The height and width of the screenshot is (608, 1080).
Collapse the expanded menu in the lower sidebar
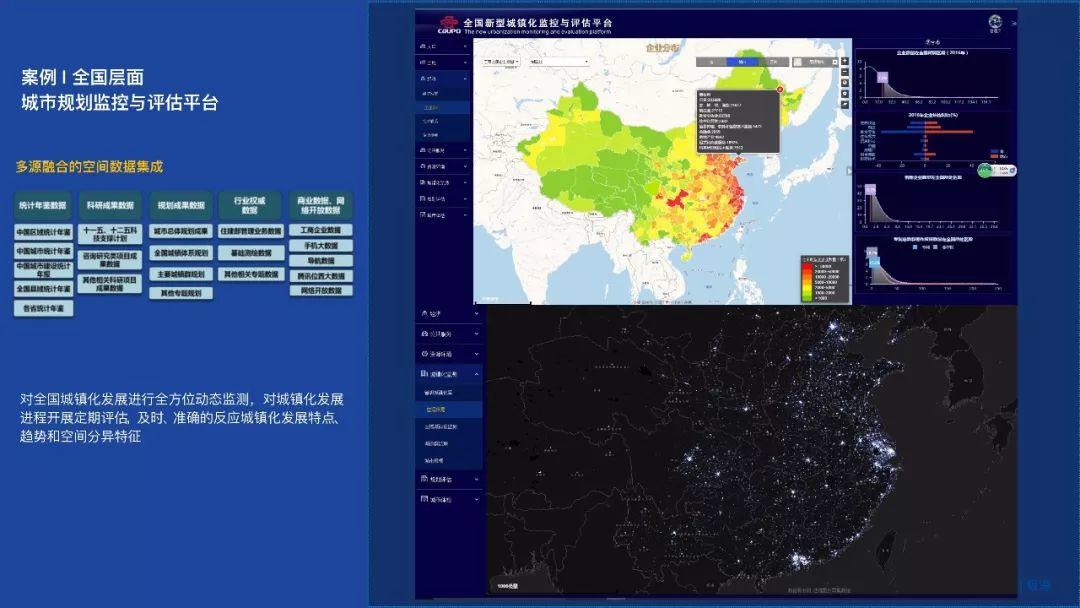pyautogui.click(x=477, y=373)
